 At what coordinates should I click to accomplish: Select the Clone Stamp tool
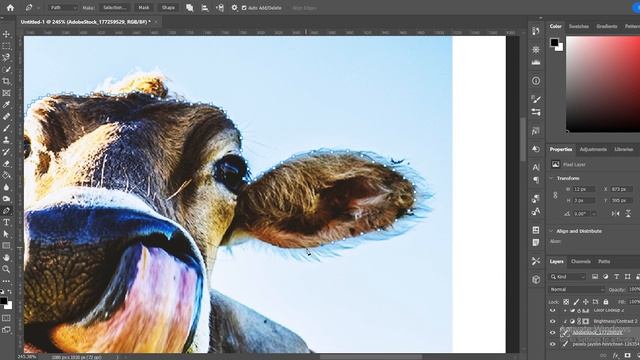(x=6, y=140)
